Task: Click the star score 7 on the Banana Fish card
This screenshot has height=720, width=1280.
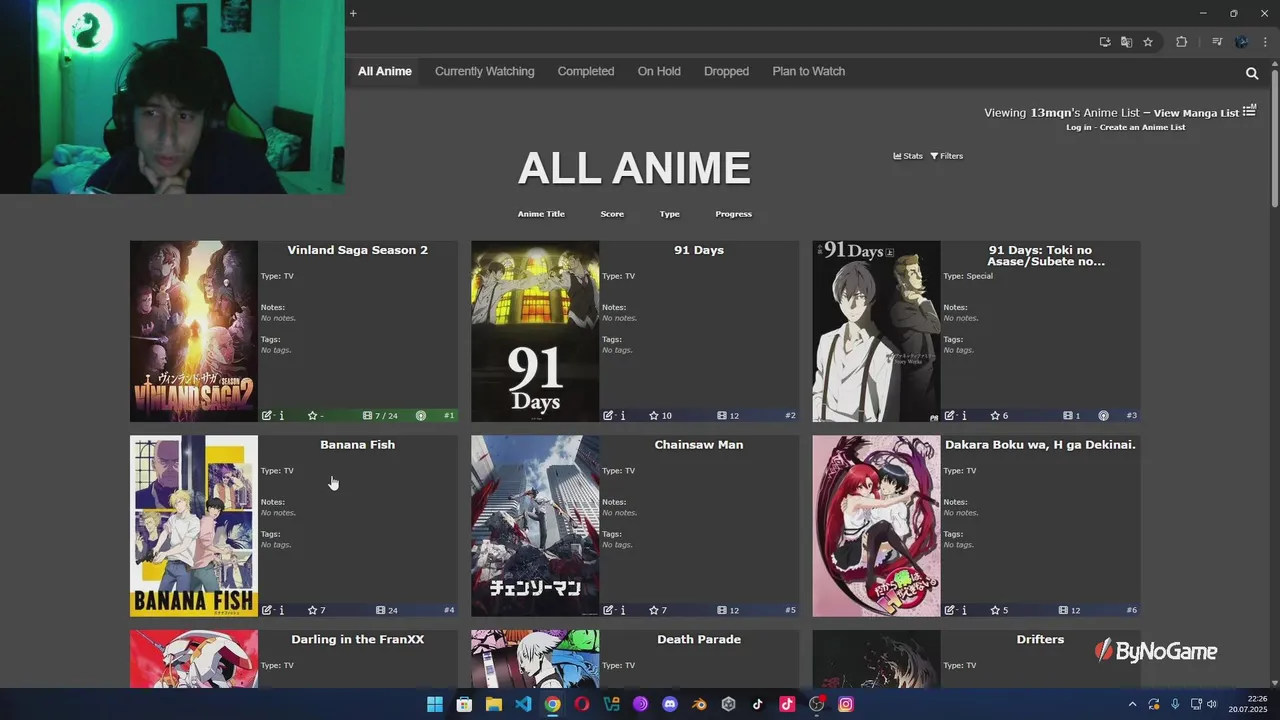Action: click(317, 610)
